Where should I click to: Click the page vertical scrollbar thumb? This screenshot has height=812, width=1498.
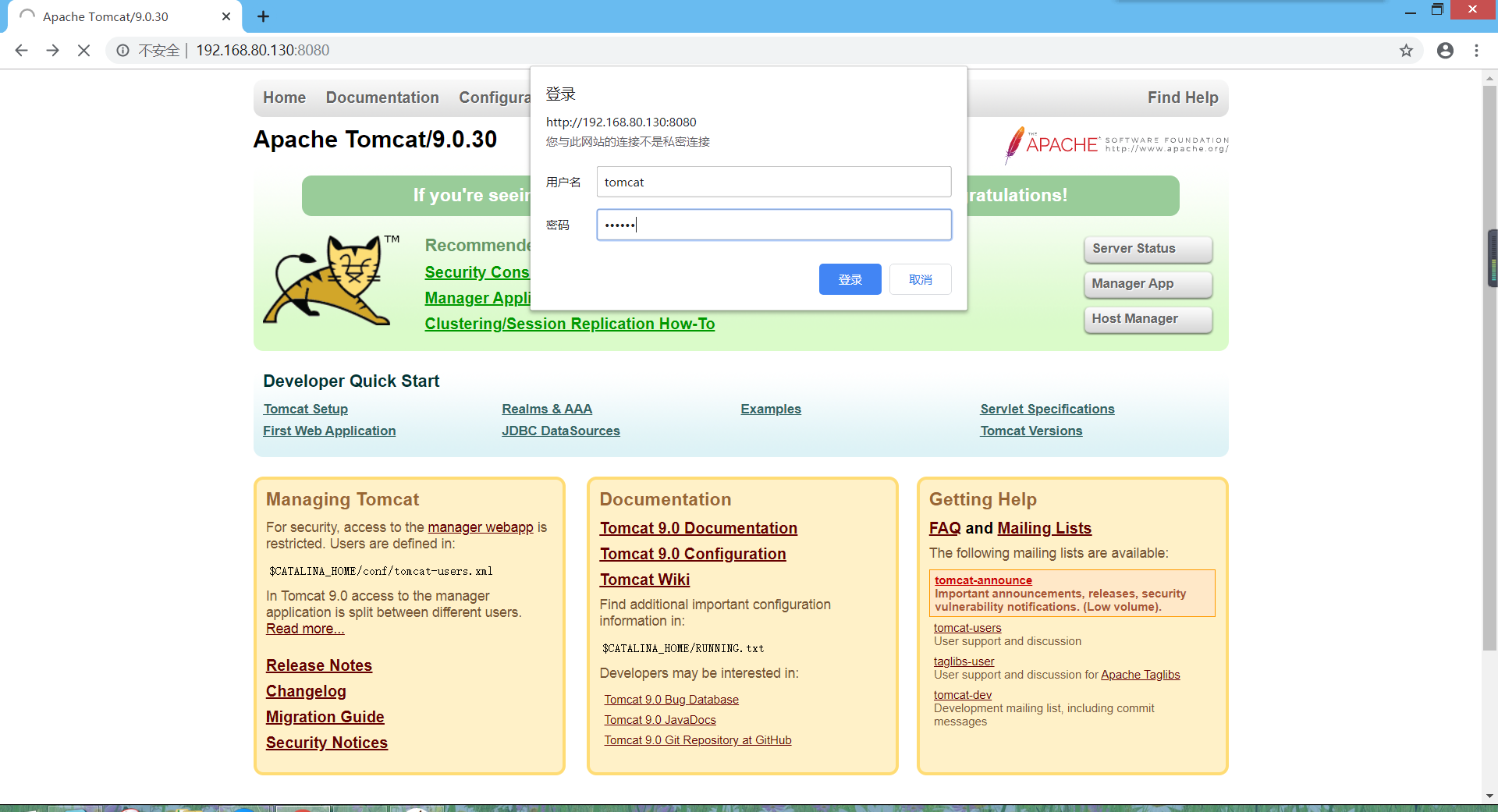pyautogui.click(x=1490, y=367)
